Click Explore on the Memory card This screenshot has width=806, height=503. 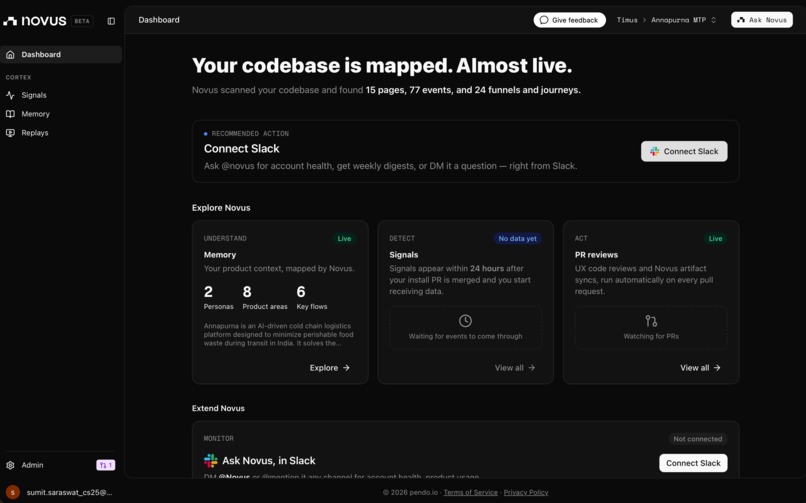pyautogui.click(x=329, y=368)
